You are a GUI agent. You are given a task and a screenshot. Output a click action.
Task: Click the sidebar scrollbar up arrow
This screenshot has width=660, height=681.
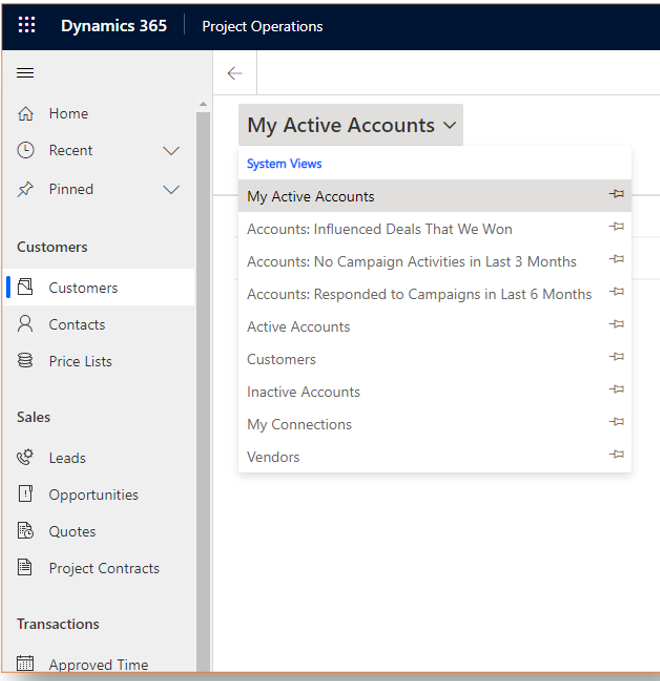coord(203,104)
